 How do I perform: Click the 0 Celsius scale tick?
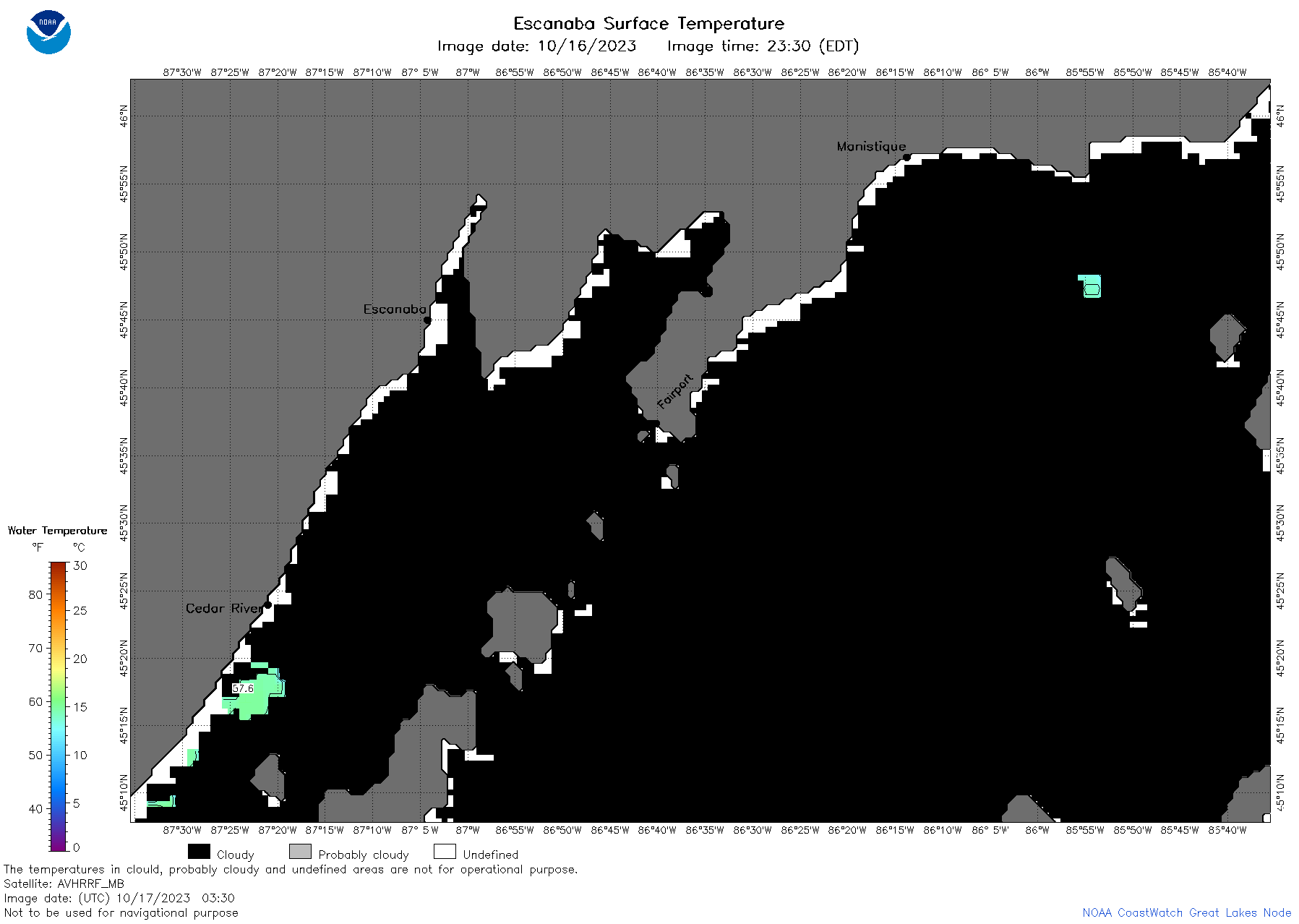click(x=77, y=847)
